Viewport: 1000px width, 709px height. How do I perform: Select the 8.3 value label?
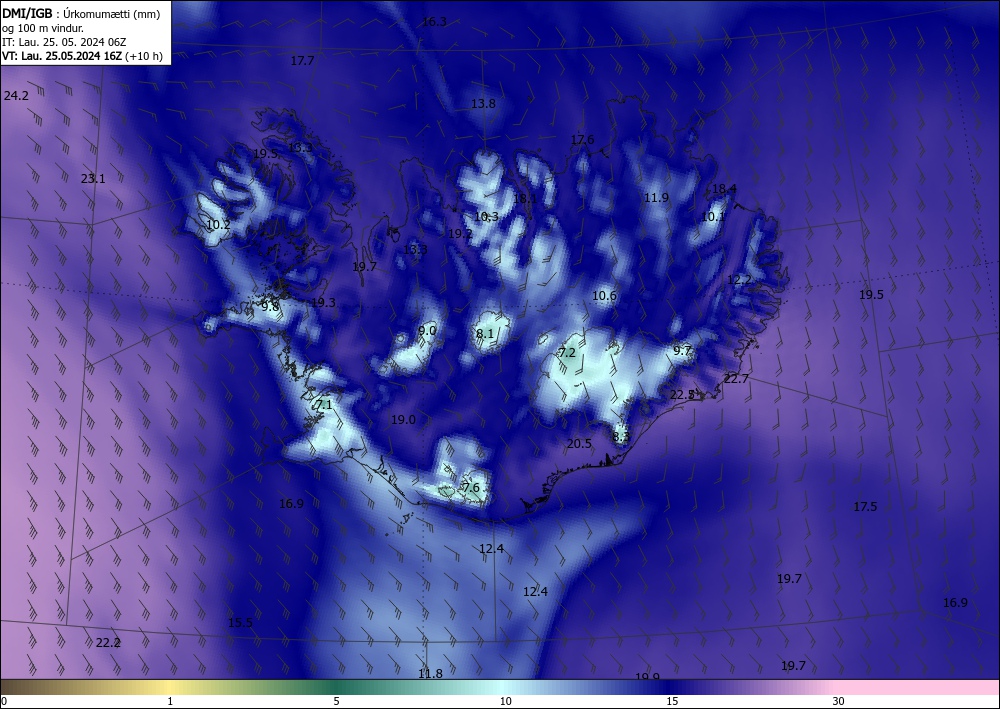pos(621,437)
